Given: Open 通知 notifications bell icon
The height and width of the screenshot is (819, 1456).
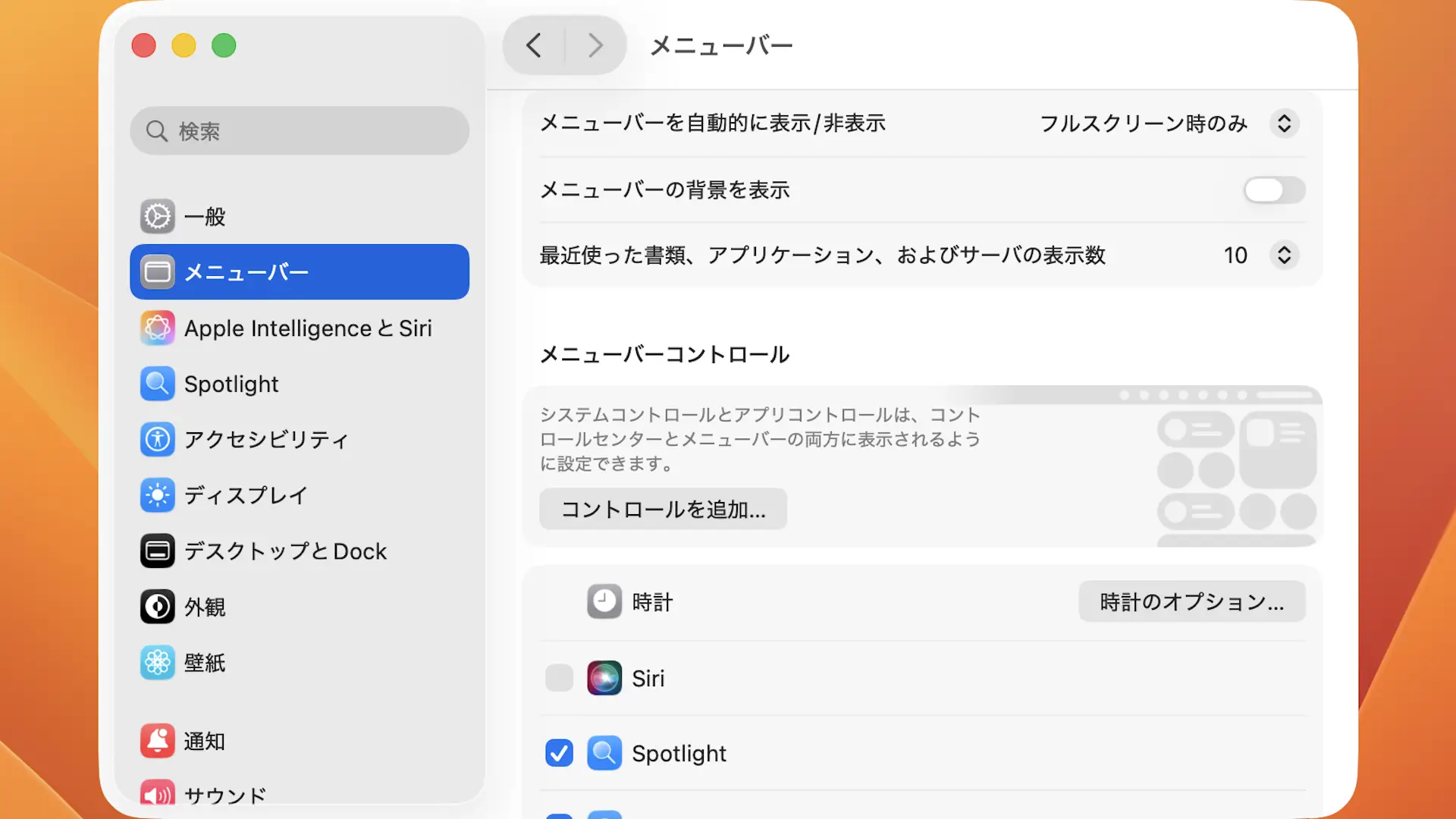Looking at the screenshot, I should 158,741.
